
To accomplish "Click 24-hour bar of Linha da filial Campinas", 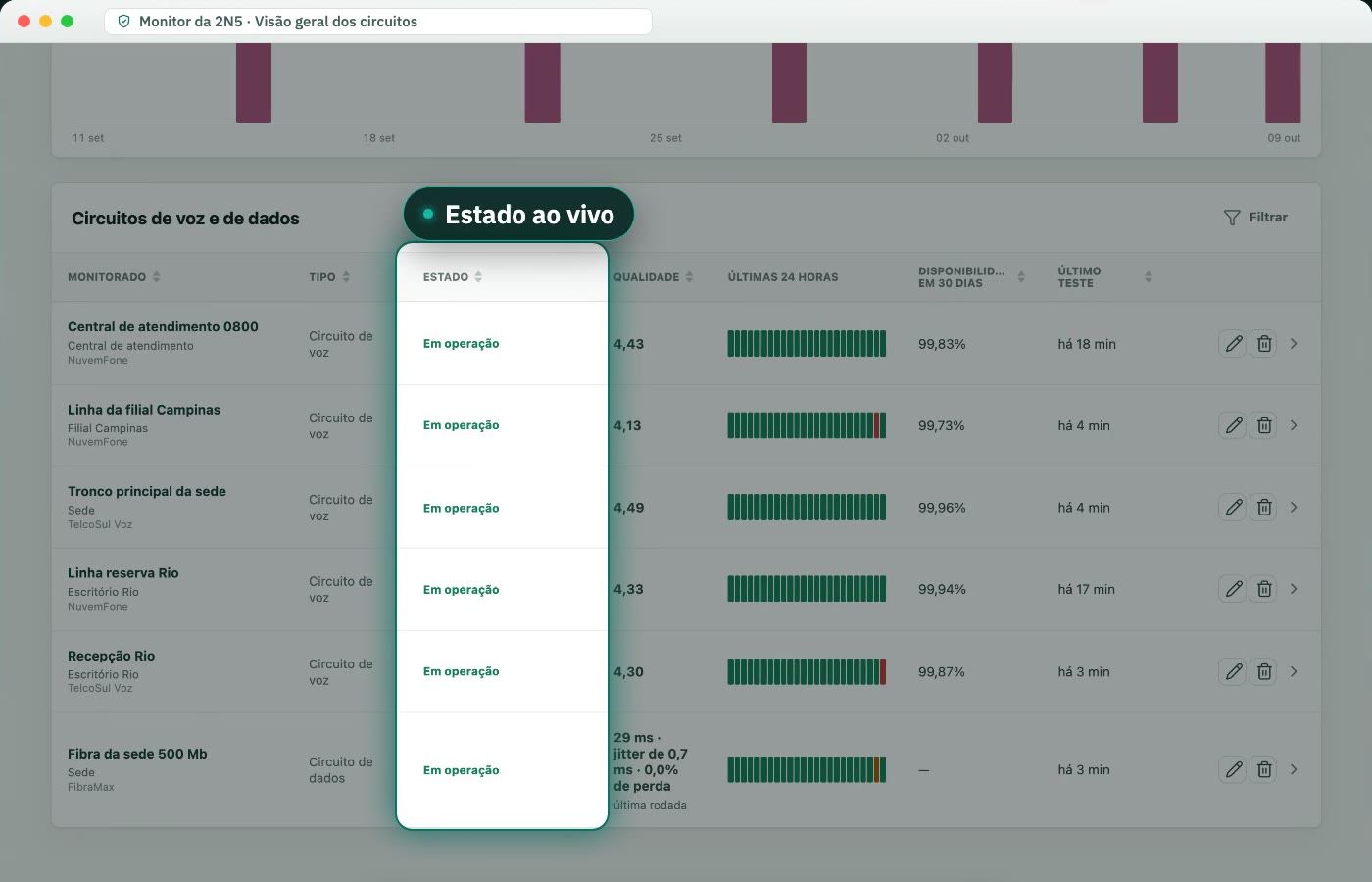I will 807,425.
